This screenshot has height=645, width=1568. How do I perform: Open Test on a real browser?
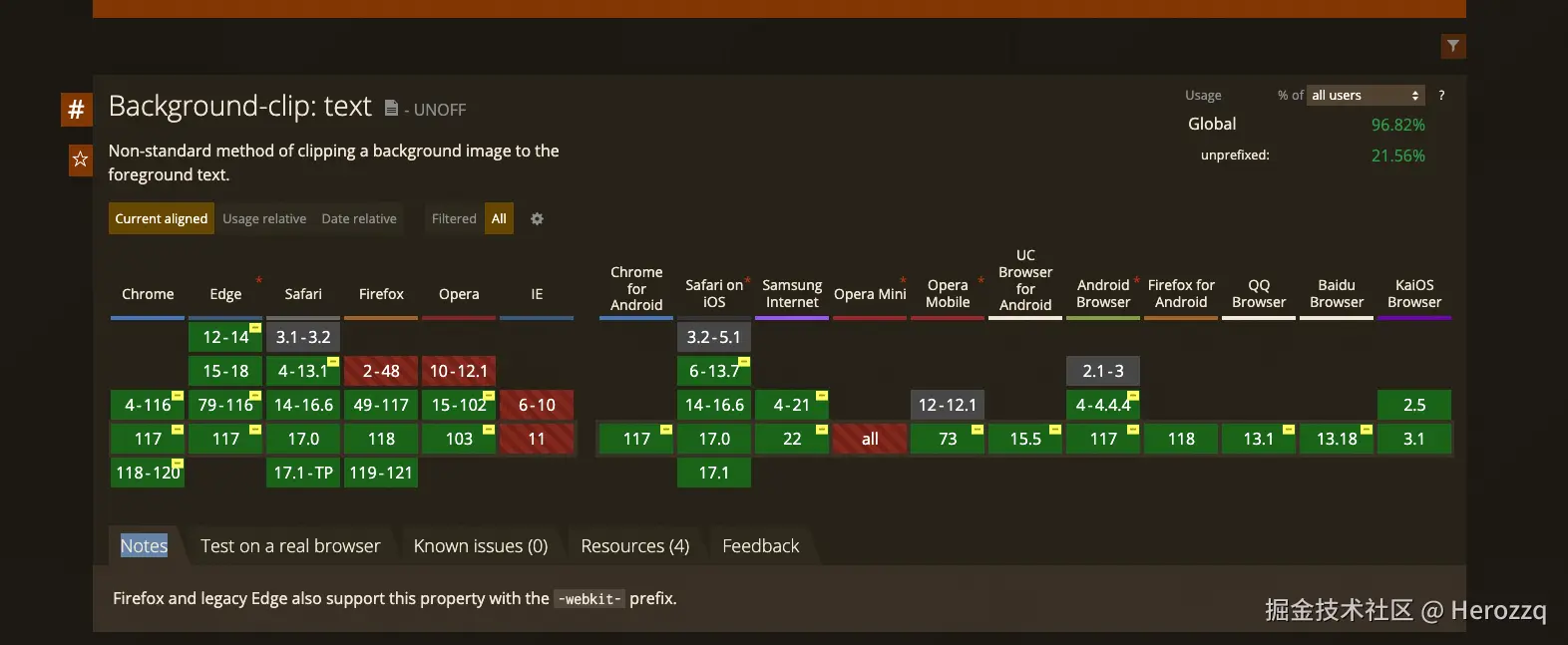(x=290, y=545)
